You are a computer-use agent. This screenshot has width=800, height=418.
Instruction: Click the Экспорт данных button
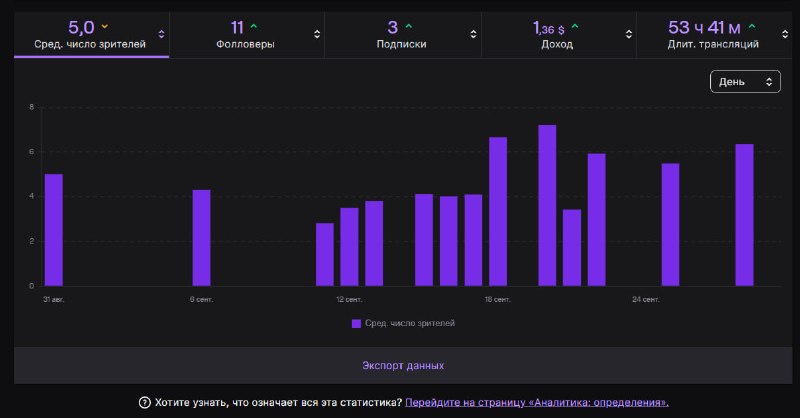pos(403,365)
